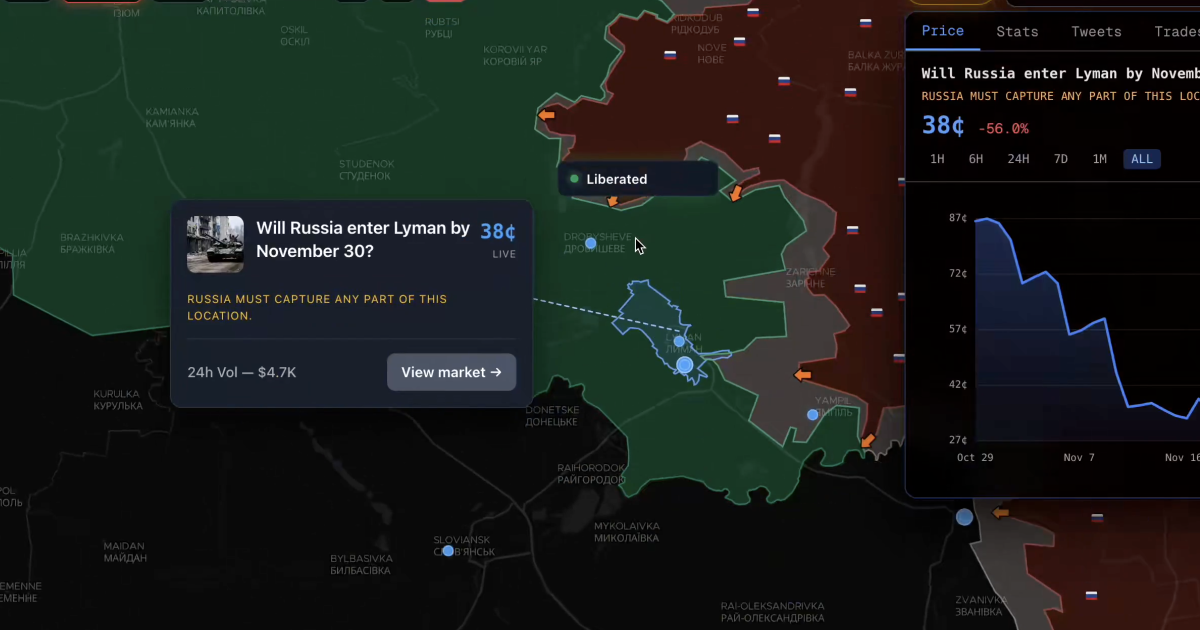Click the tank thumbnail in the market card
Viewport: 1200px width, 630px height.
[215, 244]
